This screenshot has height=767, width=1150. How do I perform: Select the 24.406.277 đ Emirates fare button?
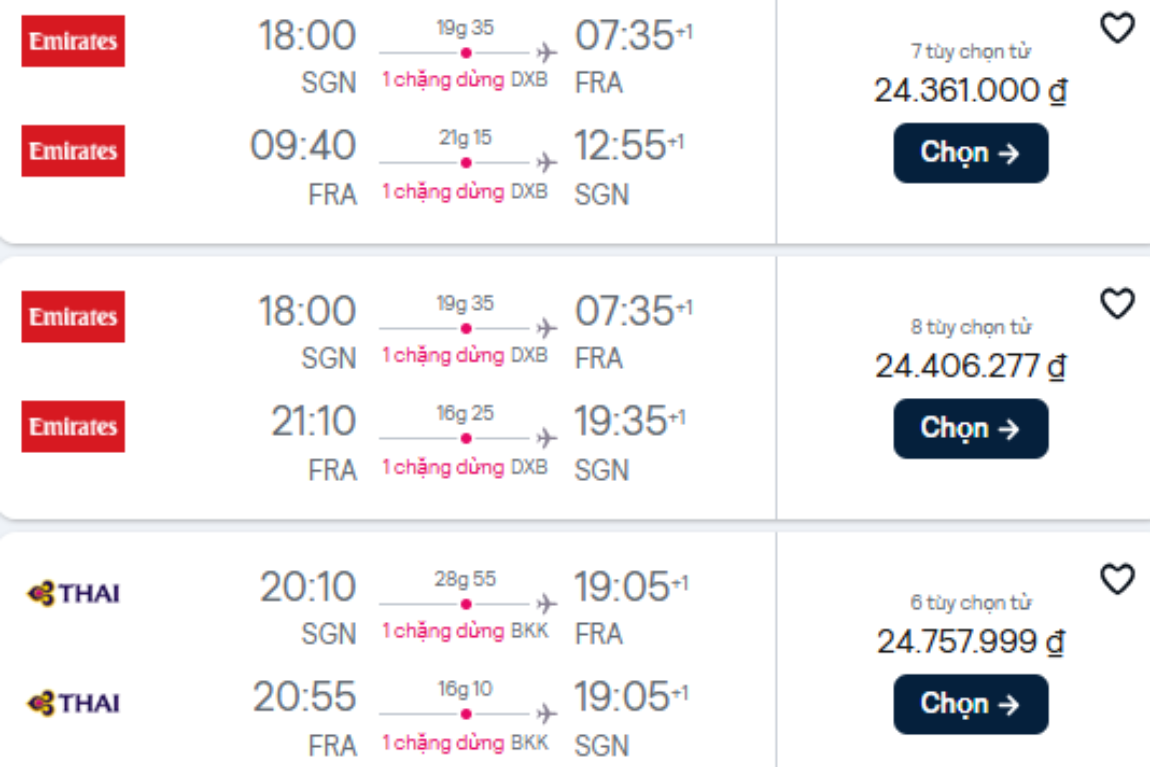pos(970,428)
